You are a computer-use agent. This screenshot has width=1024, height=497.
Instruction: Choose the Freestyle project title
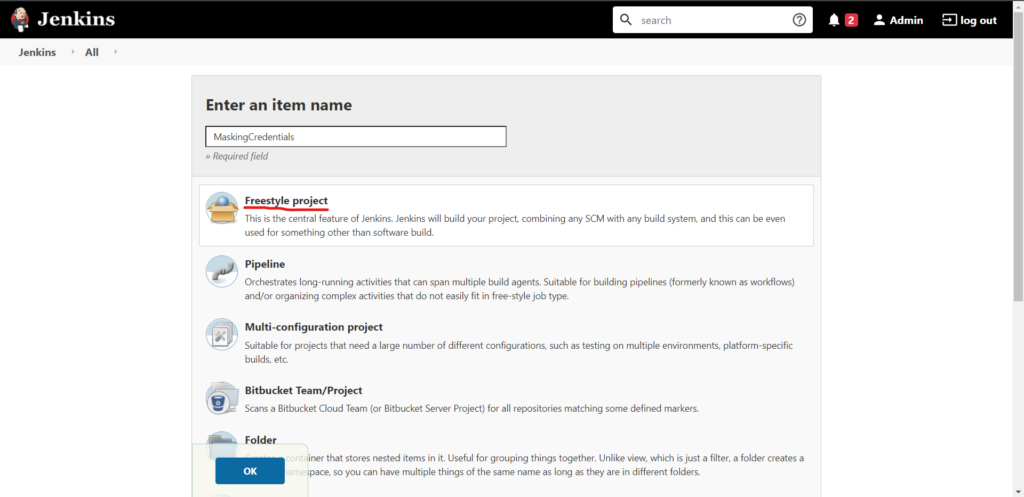click(286, 200)
